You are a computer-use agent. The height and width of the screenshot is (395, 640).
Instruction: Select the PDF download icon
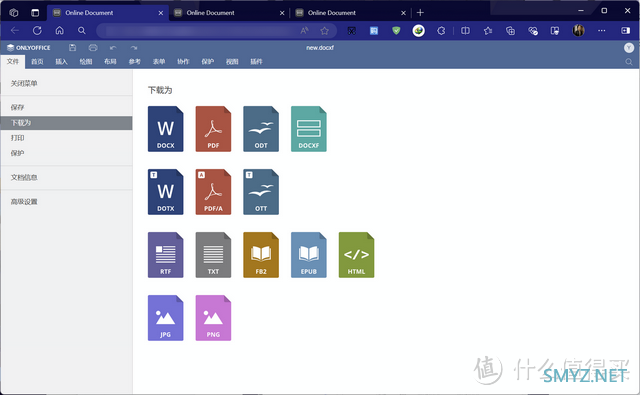pyautogui.click(x=213, y=129)
